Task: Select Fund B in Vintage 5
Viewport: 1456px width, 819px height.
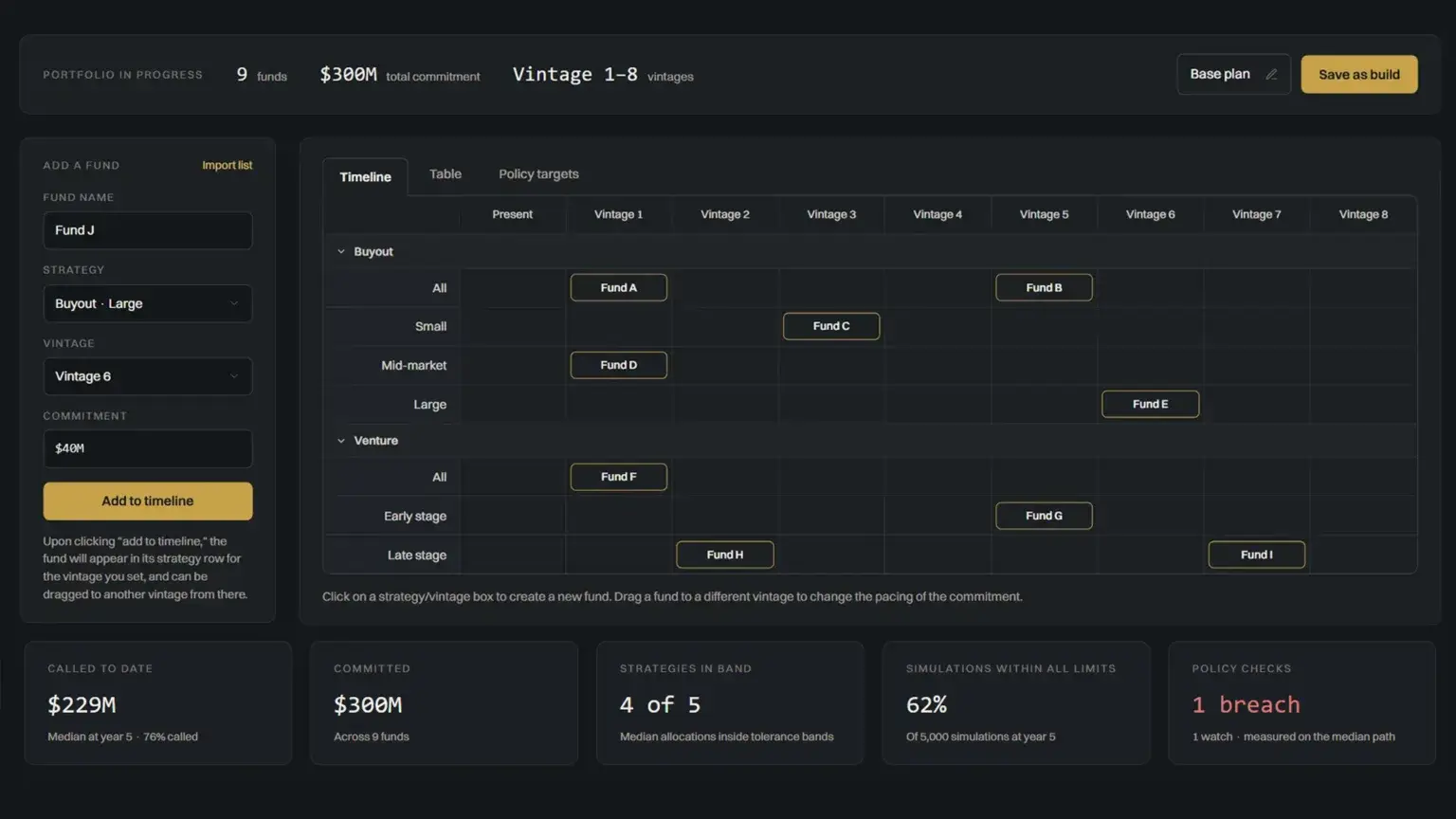Action: pyautogui.click(x=1044, y=287)
